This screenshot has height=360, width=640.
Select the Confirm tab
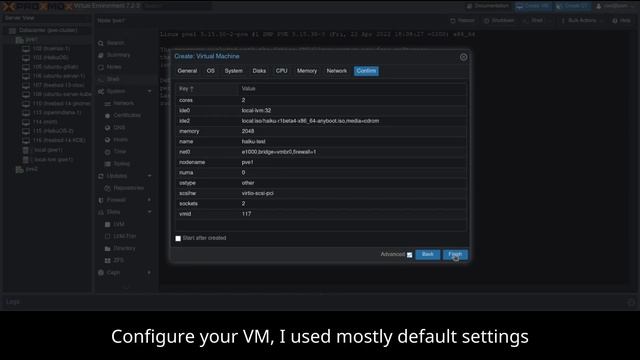tap(366, 71)
